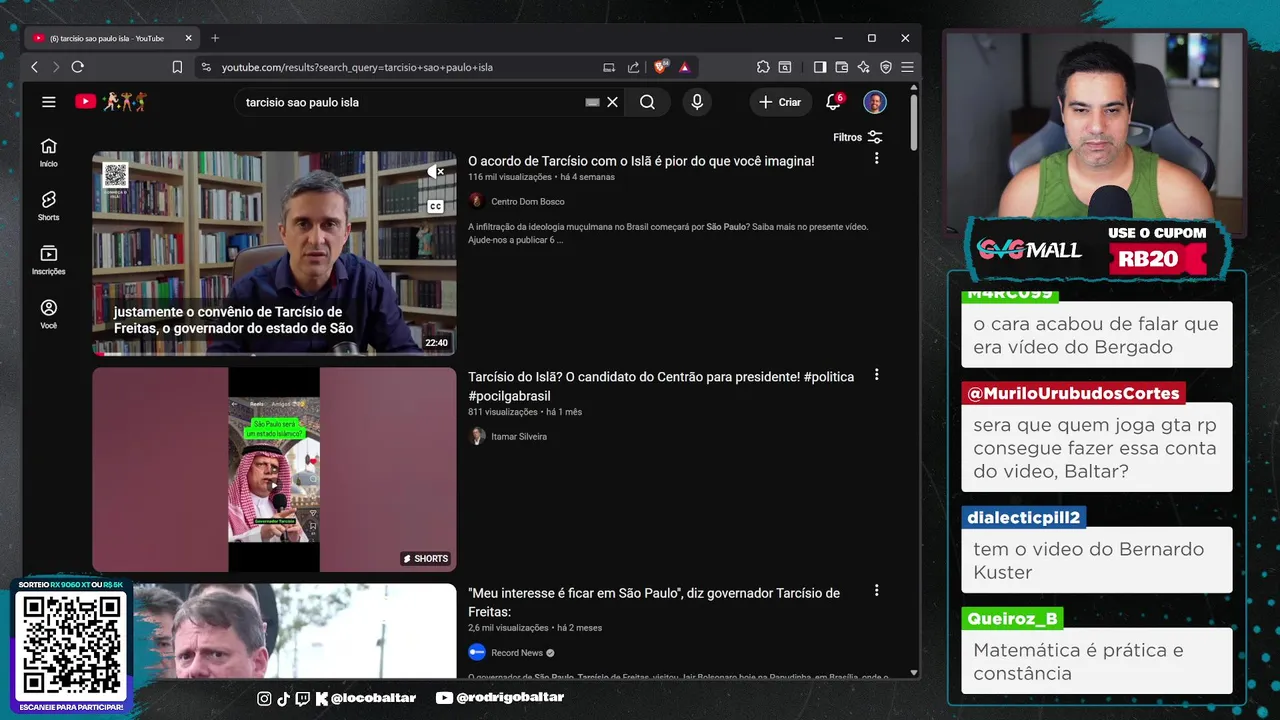Viewport: 1280px width, 720px height.
Task: Open the YouTube account avatar menu
Action: 875,102
